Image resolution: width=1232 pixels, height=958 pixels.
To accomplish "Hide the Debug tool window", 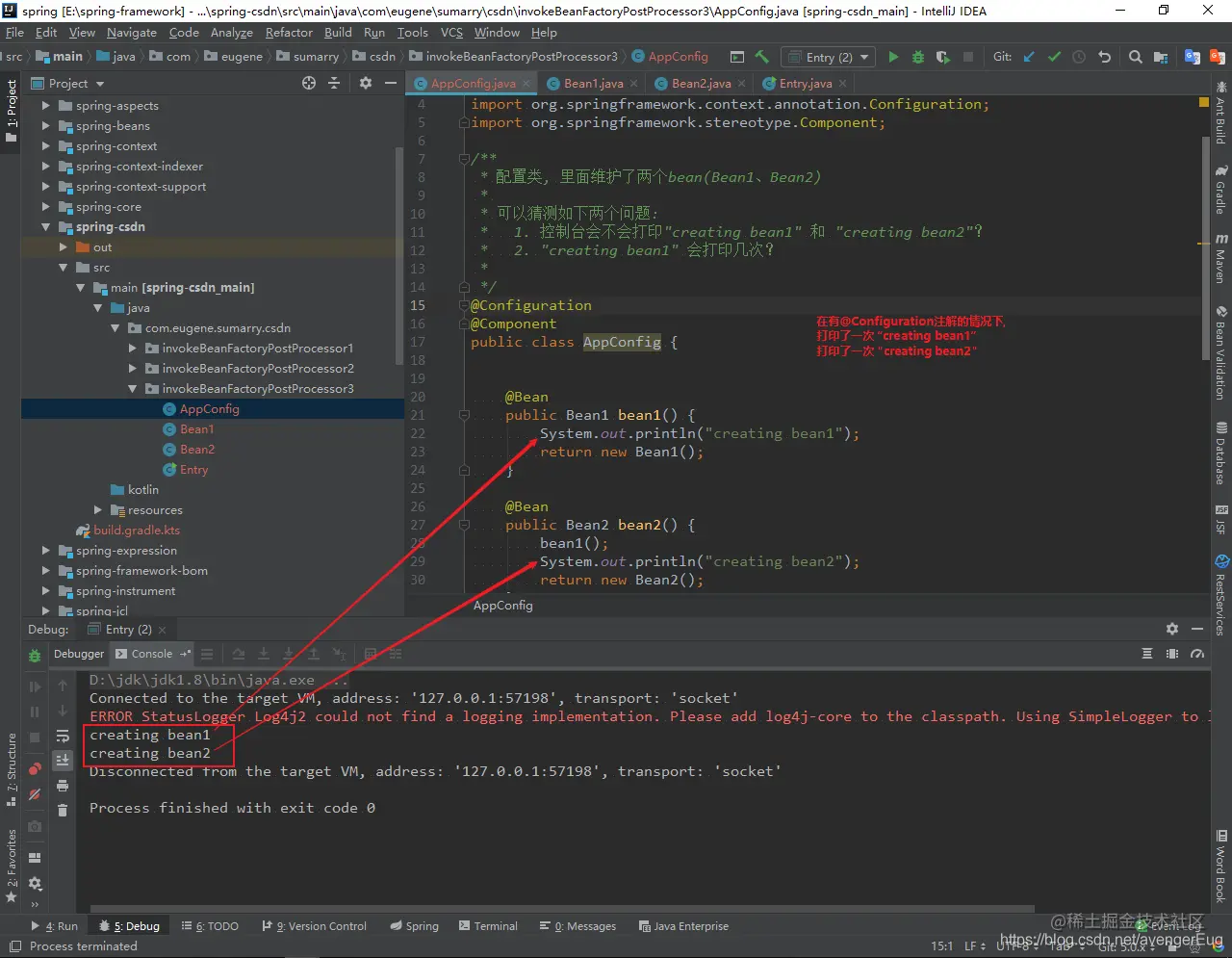I will pos(1197,629).
